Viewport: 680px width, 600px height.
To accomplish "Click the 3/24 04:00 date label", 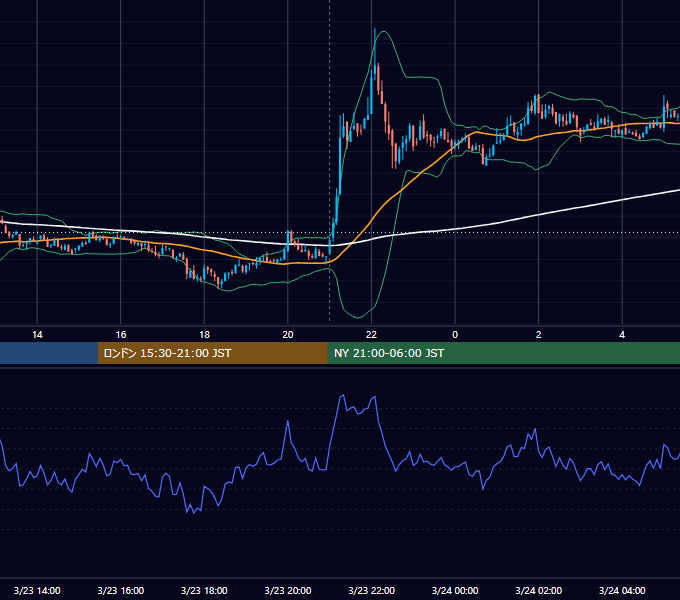I will pos(622,590).
